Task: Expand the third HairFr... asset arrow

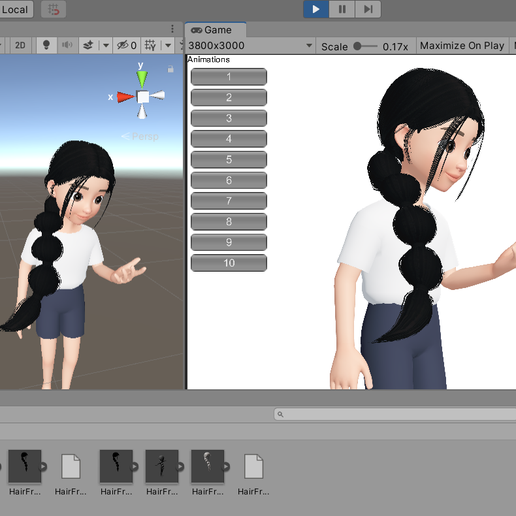Action: [x=135, y=467]
